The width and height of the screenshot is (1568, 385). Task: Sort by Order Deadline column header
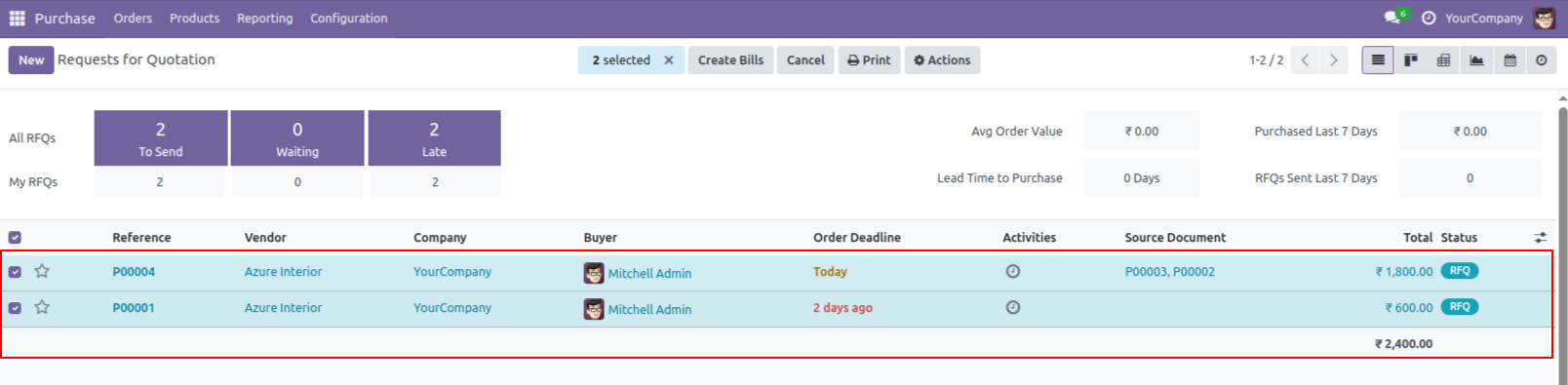(857, 238)
